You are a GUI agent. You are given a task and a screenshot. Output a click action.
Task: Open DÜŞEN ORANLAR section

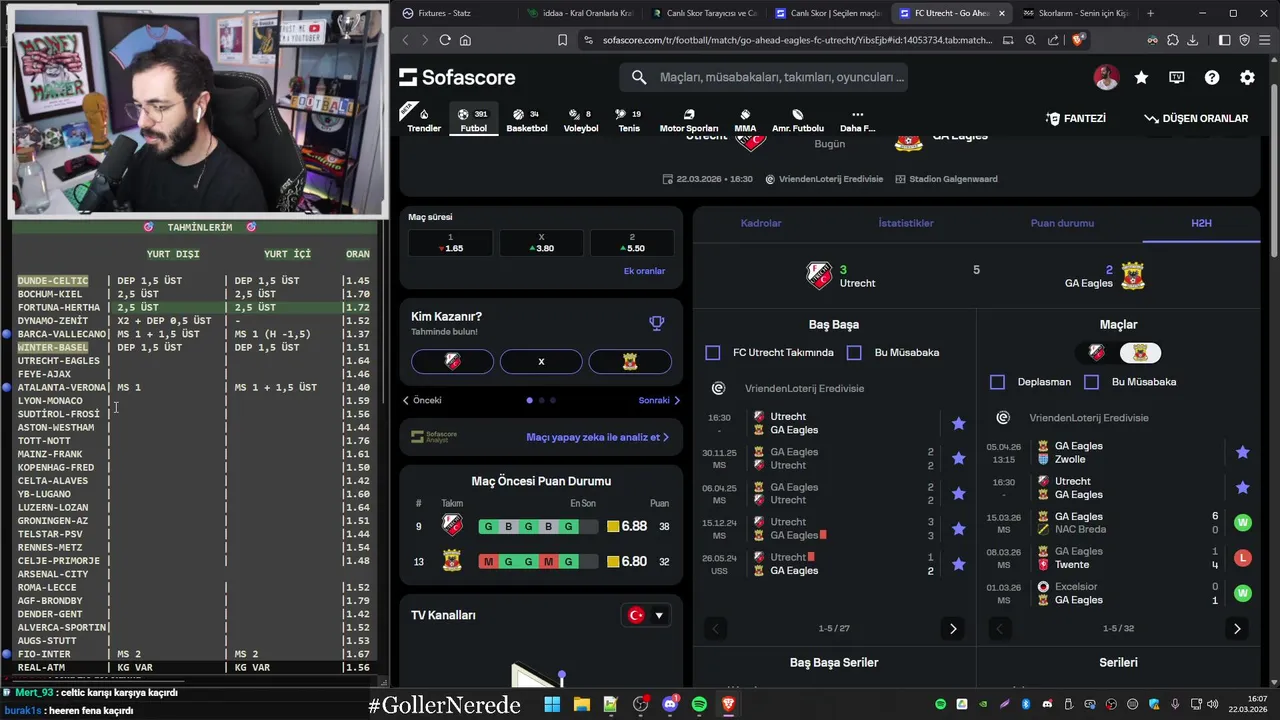[x=1196, y=118]
